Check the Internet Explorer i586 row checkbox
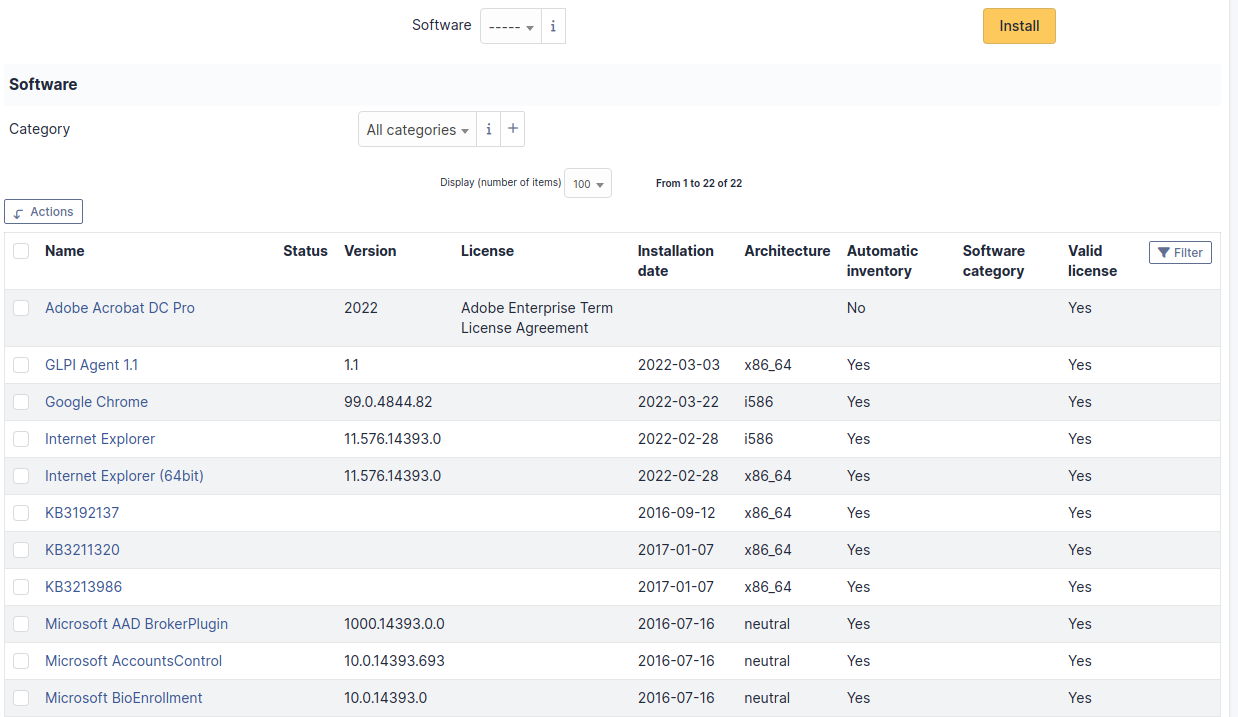 pos(21,439)
